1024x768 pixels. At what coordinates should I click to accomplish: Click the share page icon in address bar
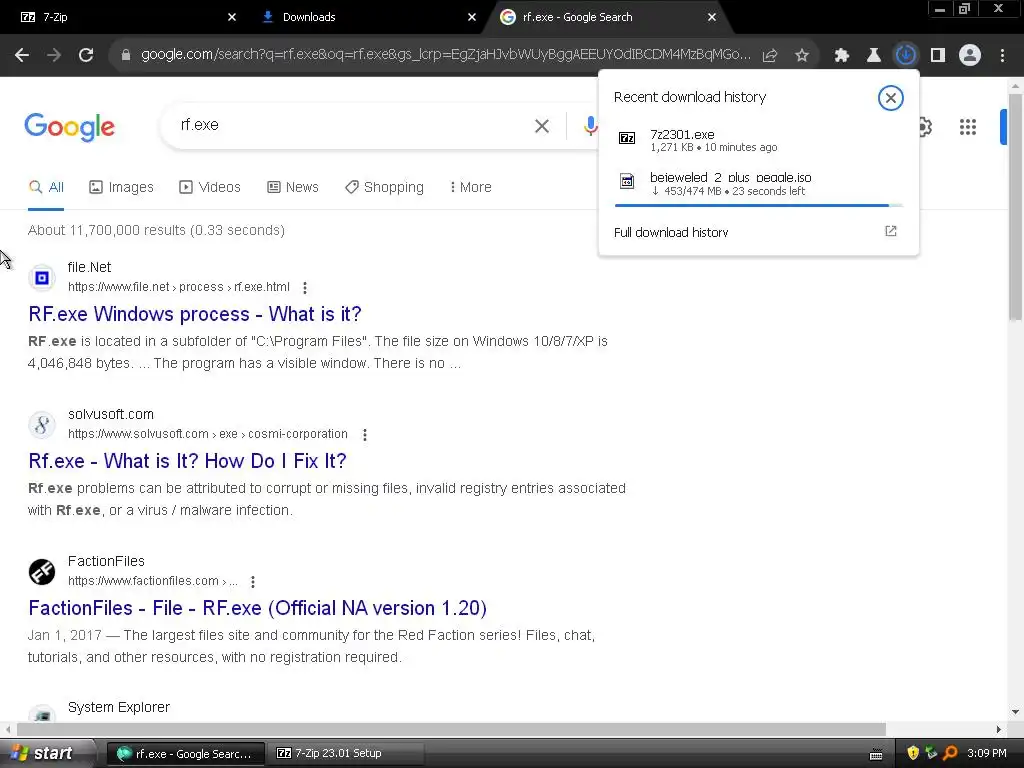click(x=770, y=56)
